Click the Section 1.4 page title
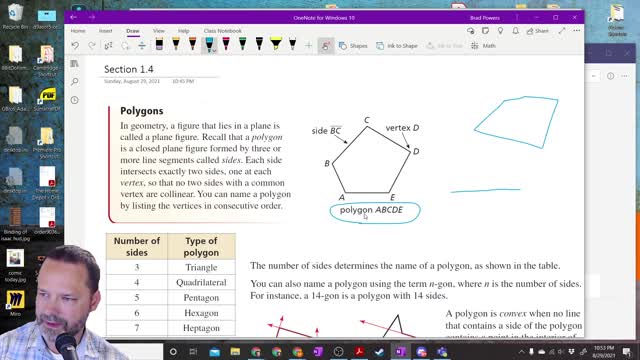 (x=129, y=69)
